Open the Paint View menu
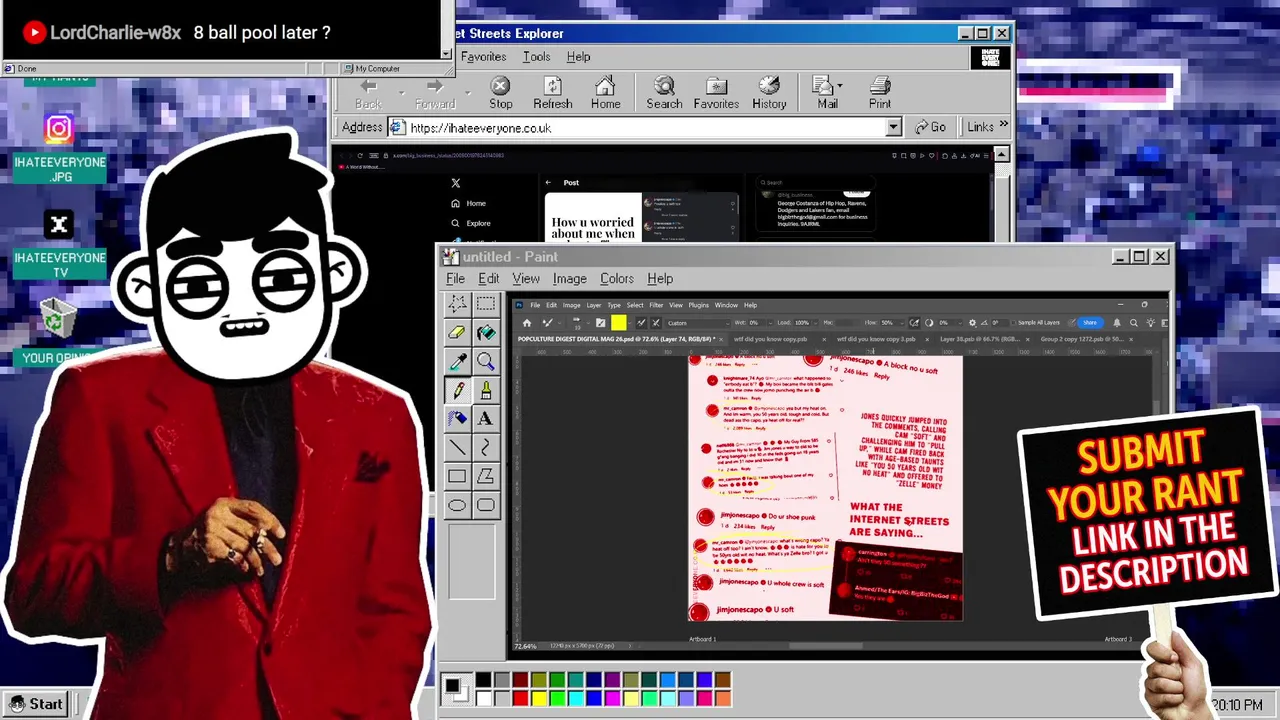This screenshot has width=1280, height=720. click(x=526, y=279)
